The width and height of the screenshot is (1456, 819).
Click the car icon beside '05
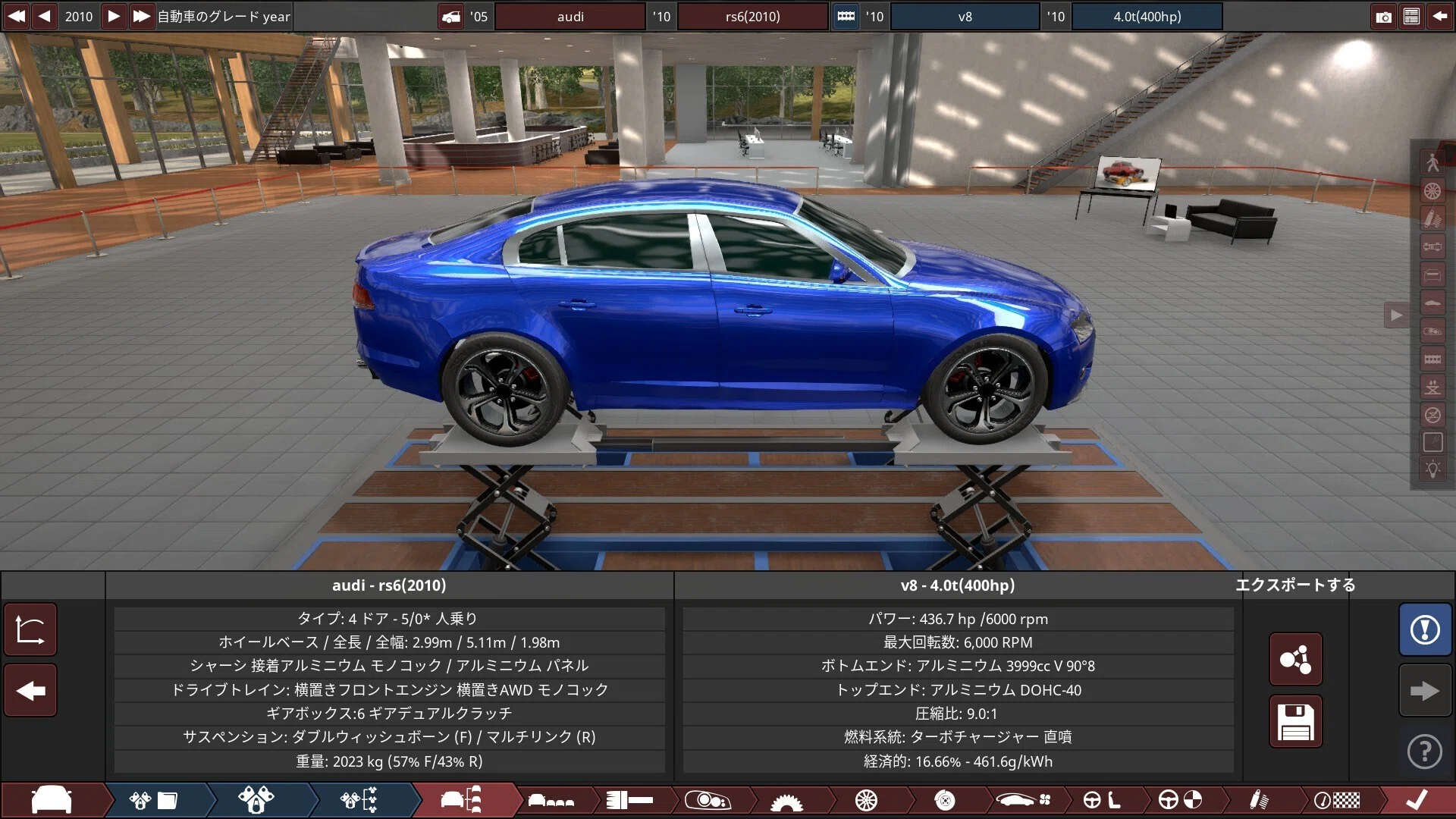coord(451,17)
